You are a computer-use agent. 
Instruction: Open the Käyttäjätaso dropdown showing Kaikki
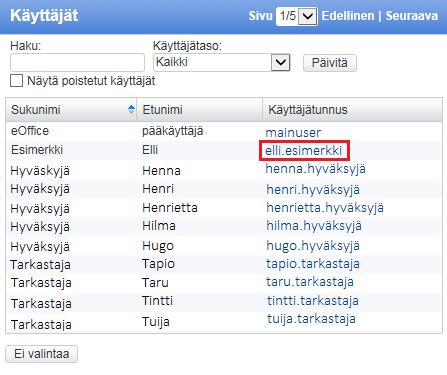click(222, 62)
